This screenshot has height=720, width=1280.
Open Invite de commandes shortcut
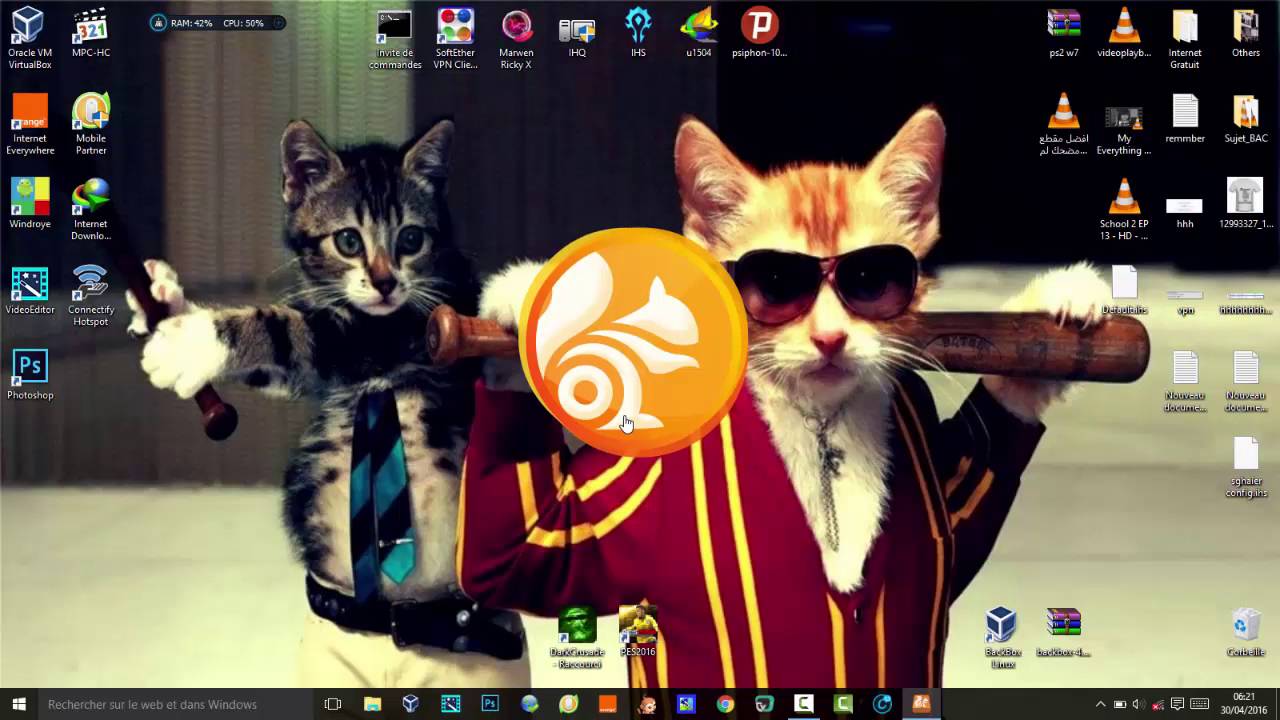tap(395, 40)
